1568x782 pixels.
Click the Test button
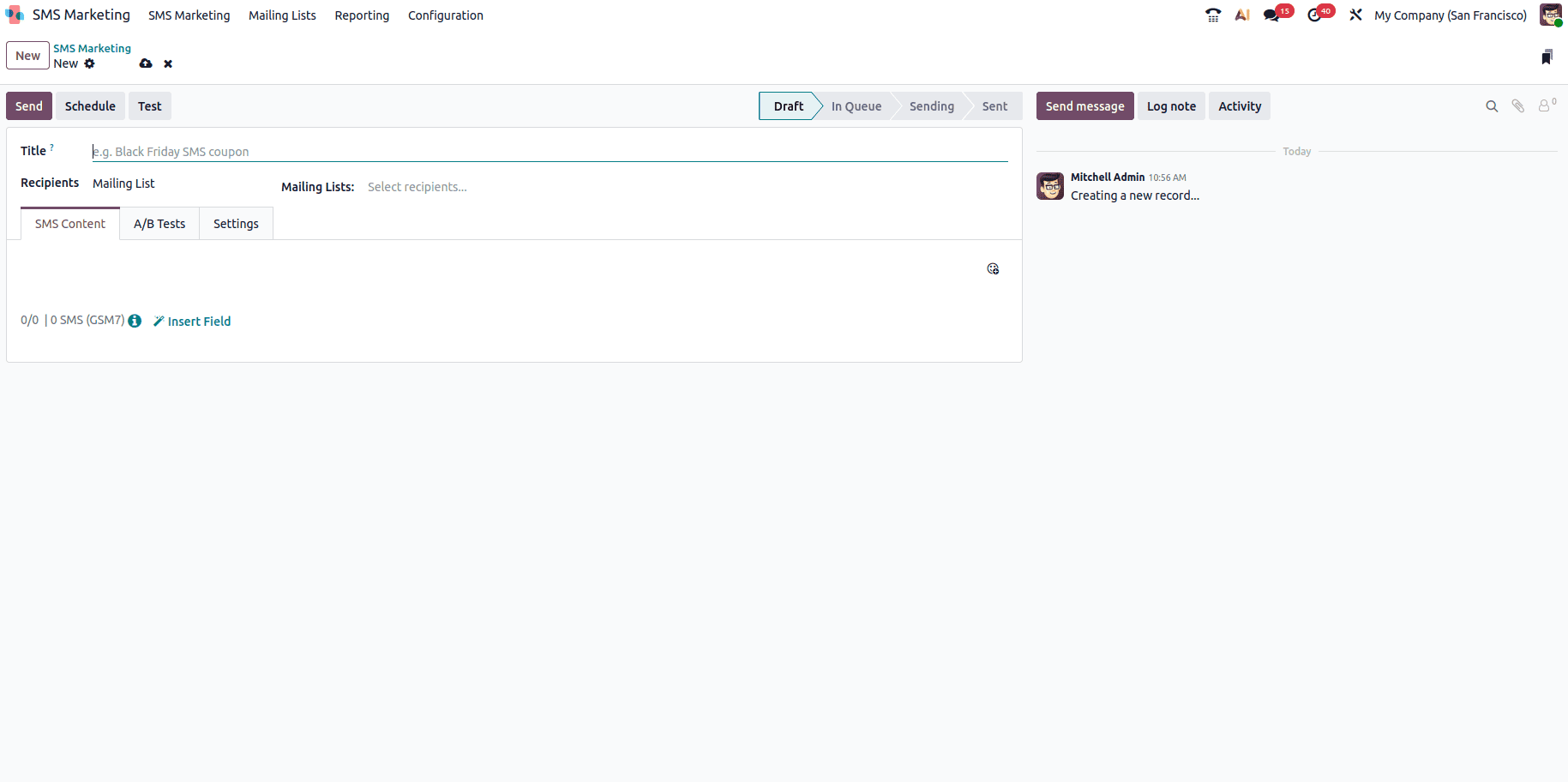pyautogui.click(x=150, y=106)
